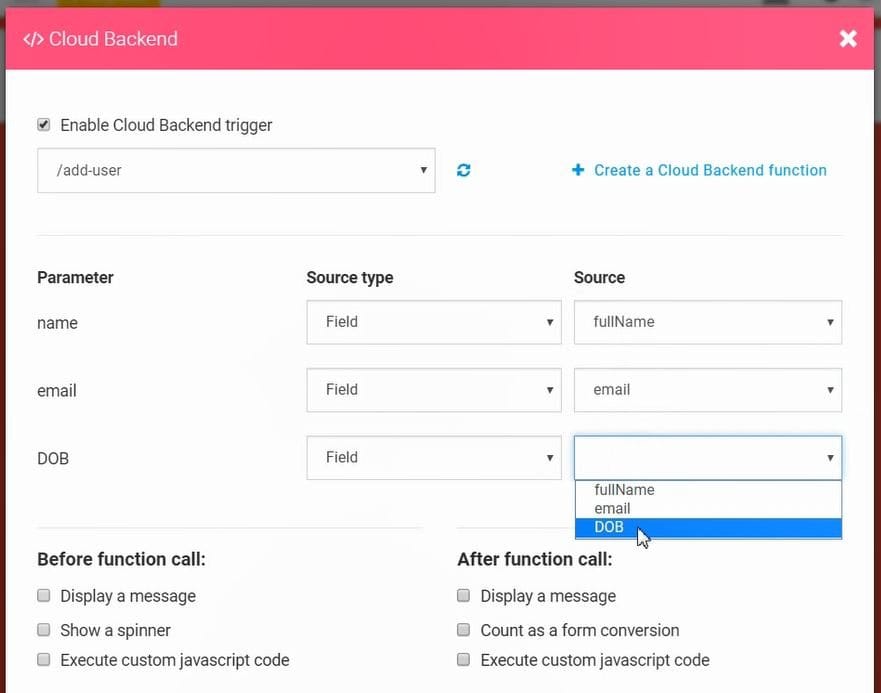Enable Count as a form conversion
The image size is (881, 693).
click(464, 630)
